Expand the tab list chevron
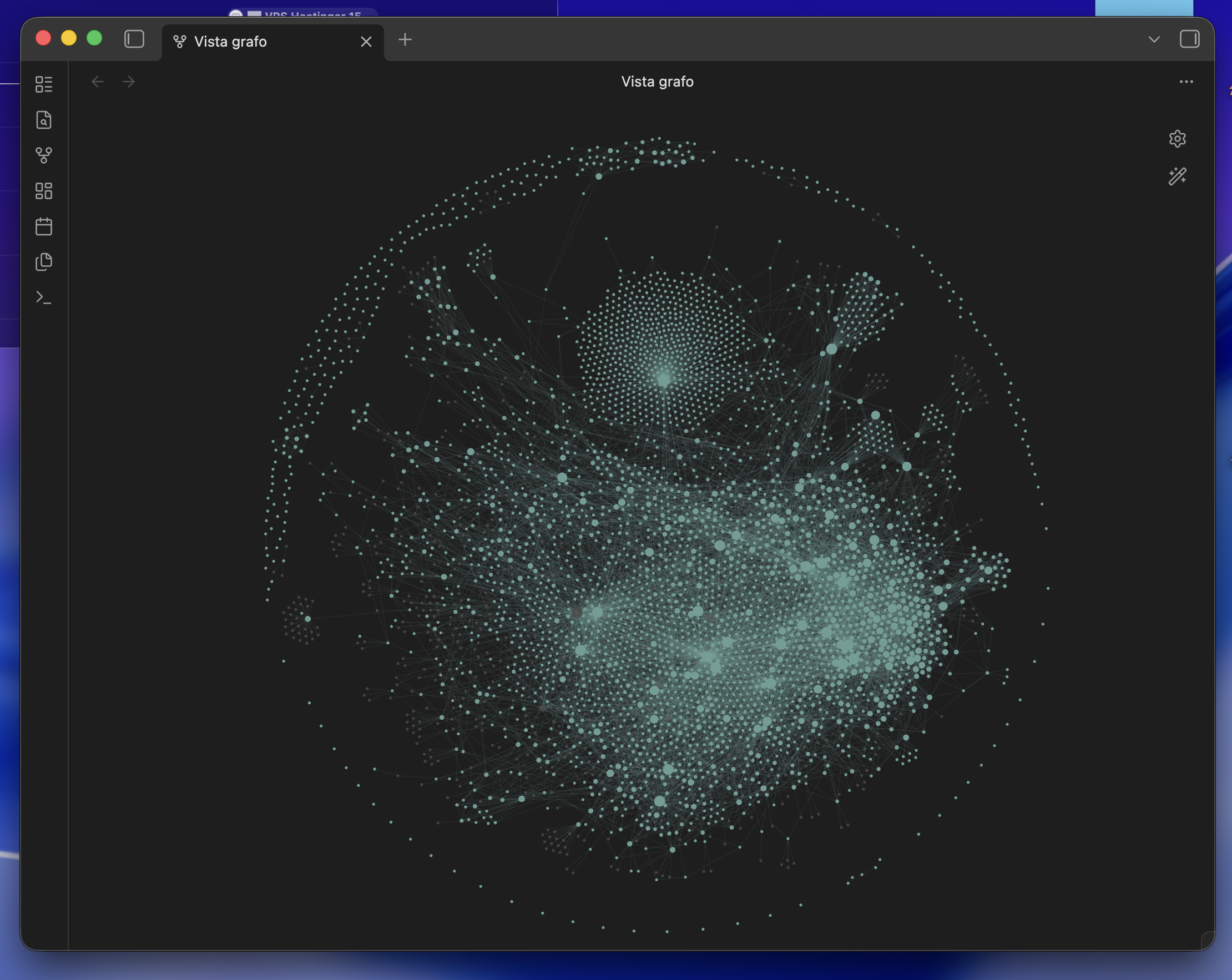Screen dimensions: 1232x980 1154,40
